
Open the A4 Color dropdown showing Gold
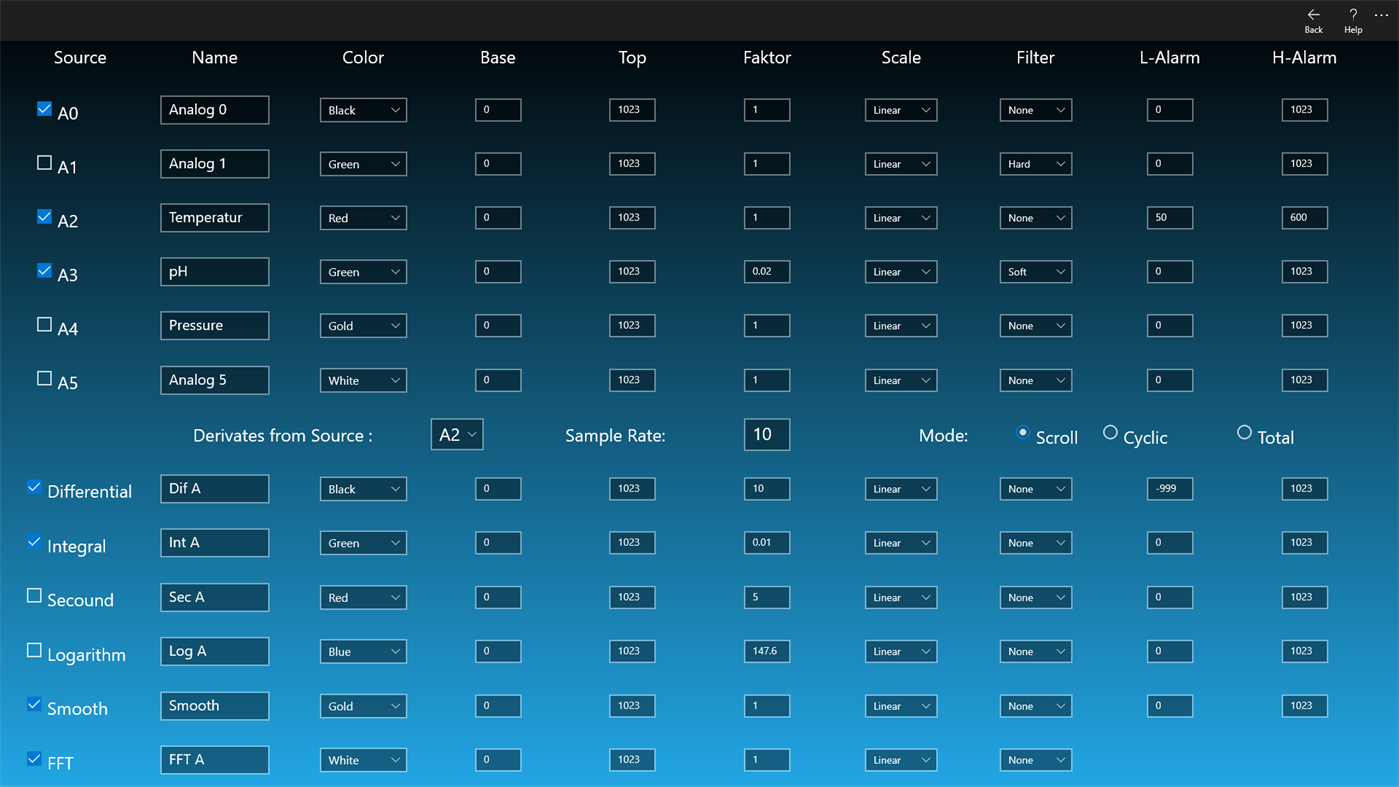[x=363, y=326]
